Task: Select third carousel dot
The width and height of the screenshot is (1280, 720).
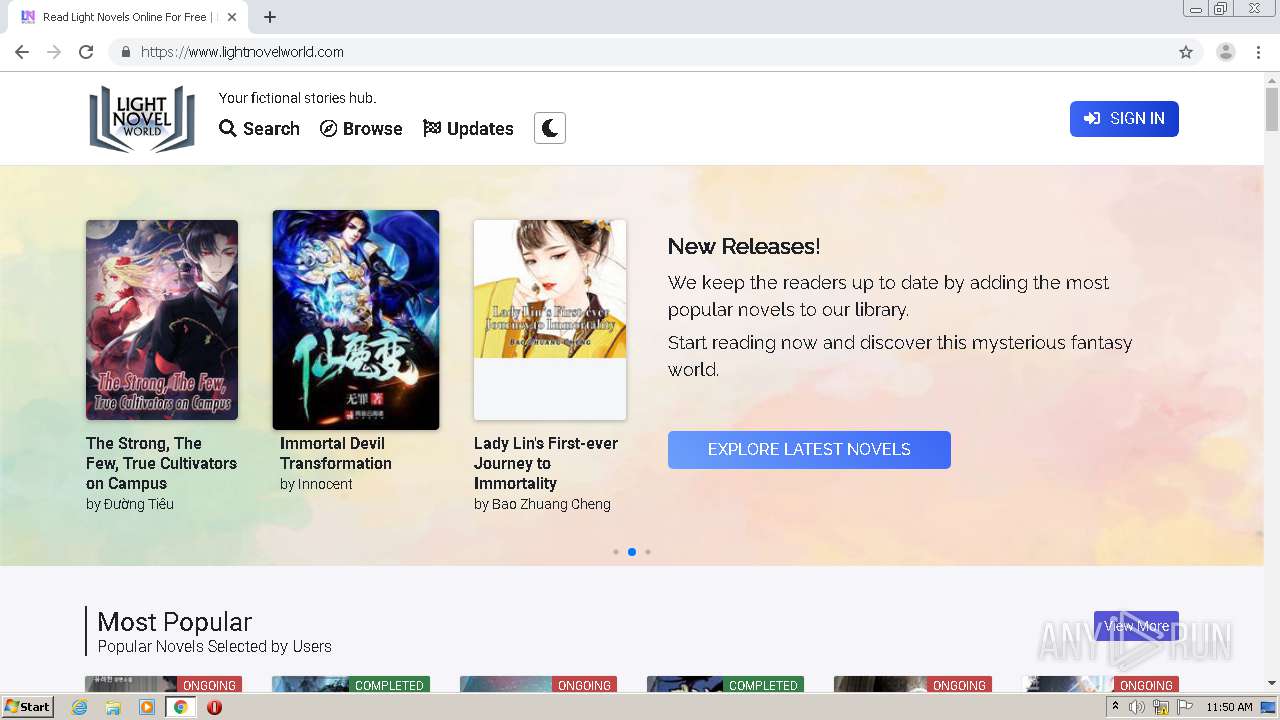Action: point(648,552)
